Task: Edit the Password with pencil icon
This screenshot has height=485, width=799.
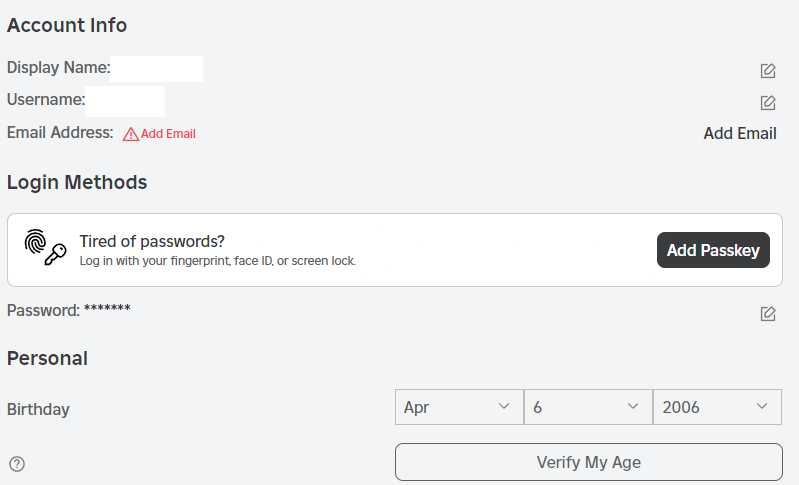Action: (768, 313)
